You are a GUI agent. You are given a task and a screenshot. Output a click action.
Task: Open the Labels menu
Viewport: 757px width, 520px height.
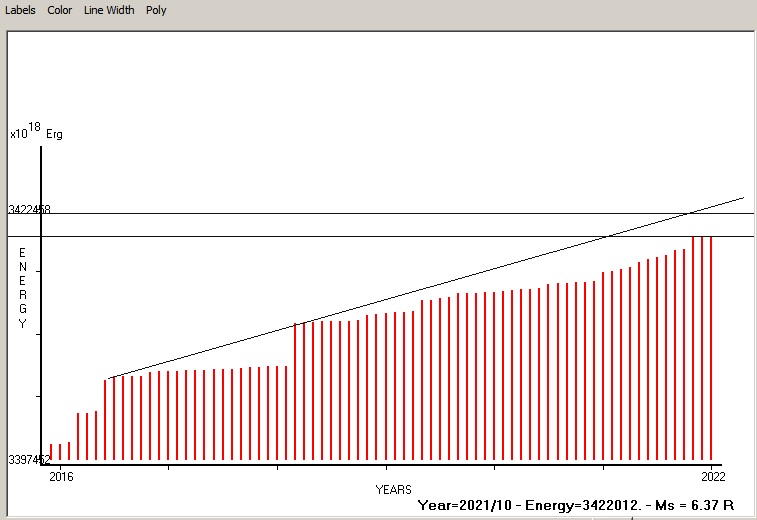(x=20, y=10)
